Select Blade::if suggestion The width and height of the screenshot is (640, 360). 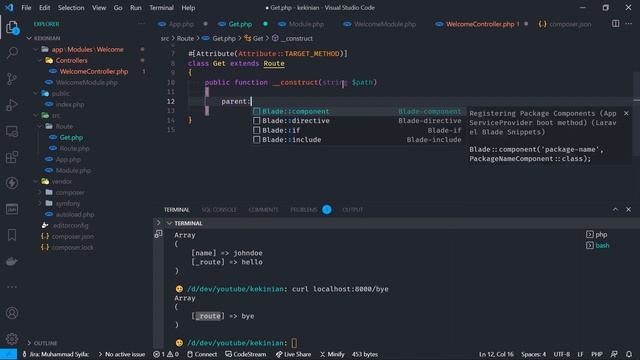pyautogui.click(x=357, y=130)
